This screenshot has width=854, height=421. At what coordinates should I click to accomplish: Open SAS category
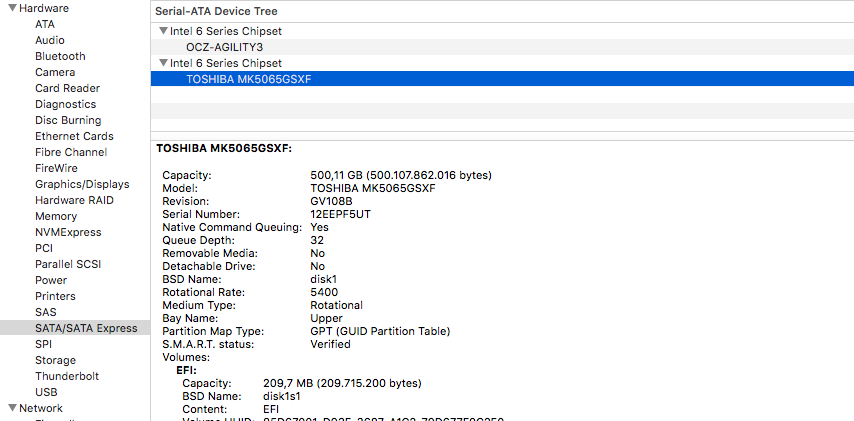click(x=45, y=312)
